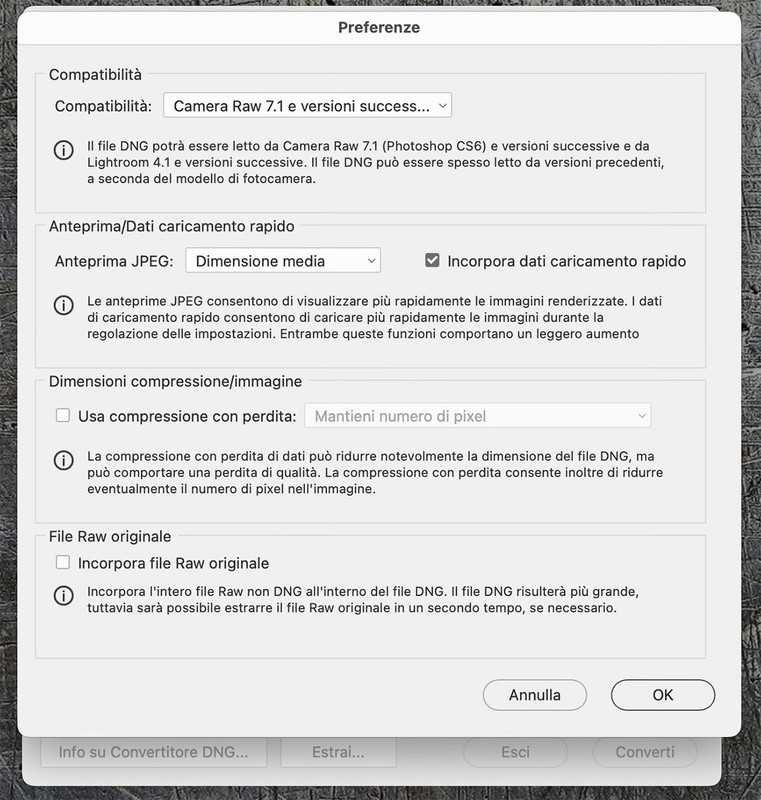This screenshot has height=800, width=761.
Task: Click the Usa compressione con perdita label
Action: coord(187,416)
